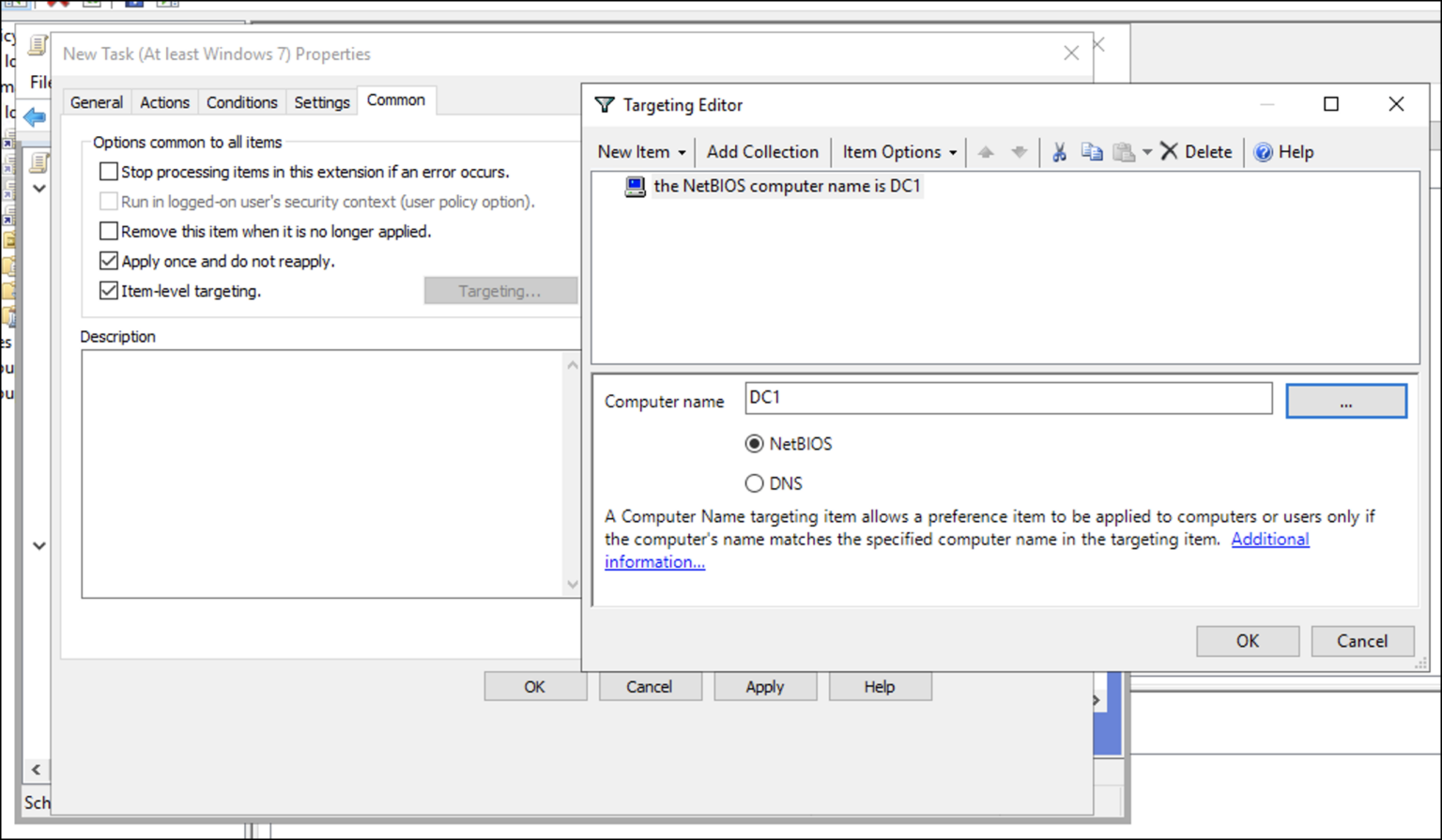Click the computer icon on the DC1 targeting item
This screenshot has width=1442, height=840.
(x=635, y=186)
